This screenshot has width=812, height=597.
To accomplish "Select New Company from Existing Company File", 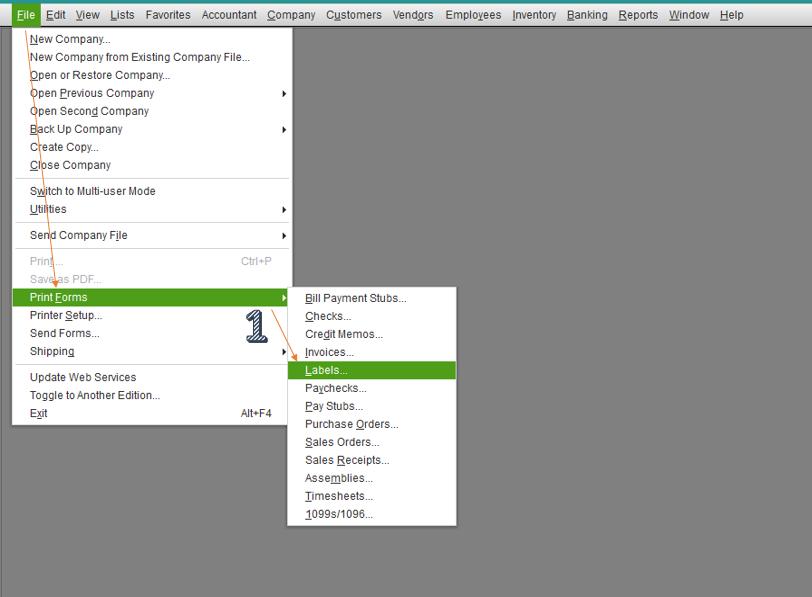I will click(151, 57).
